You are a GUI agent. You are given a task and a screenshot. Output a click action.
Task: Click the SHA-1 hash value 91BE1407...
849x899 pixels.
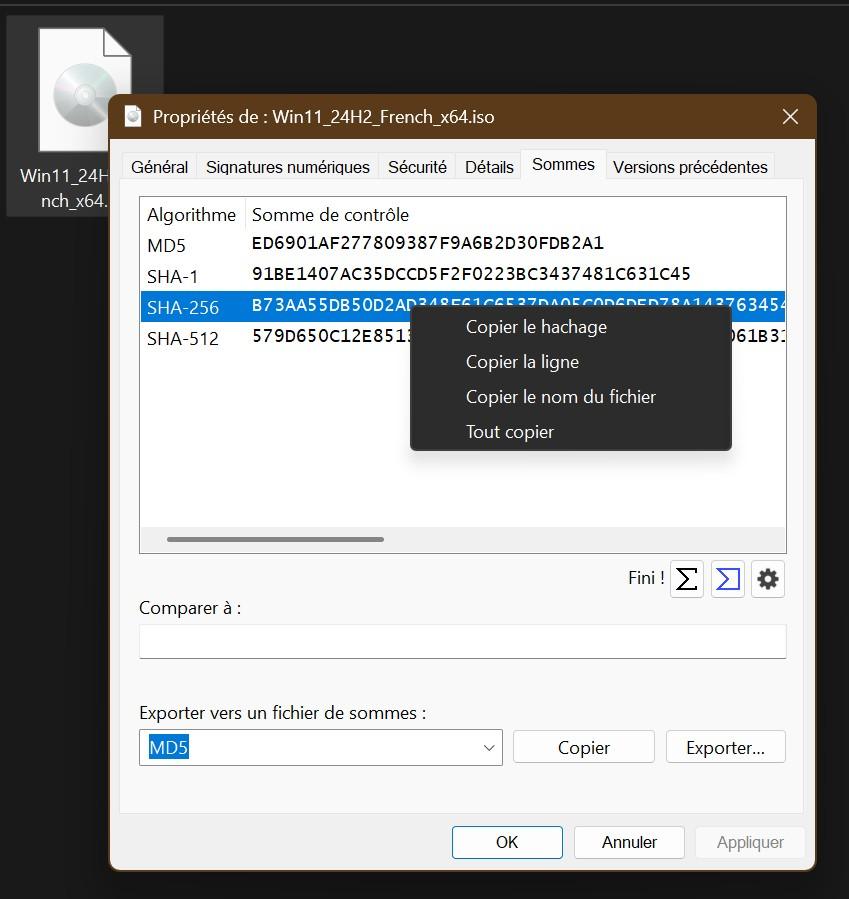471,274
